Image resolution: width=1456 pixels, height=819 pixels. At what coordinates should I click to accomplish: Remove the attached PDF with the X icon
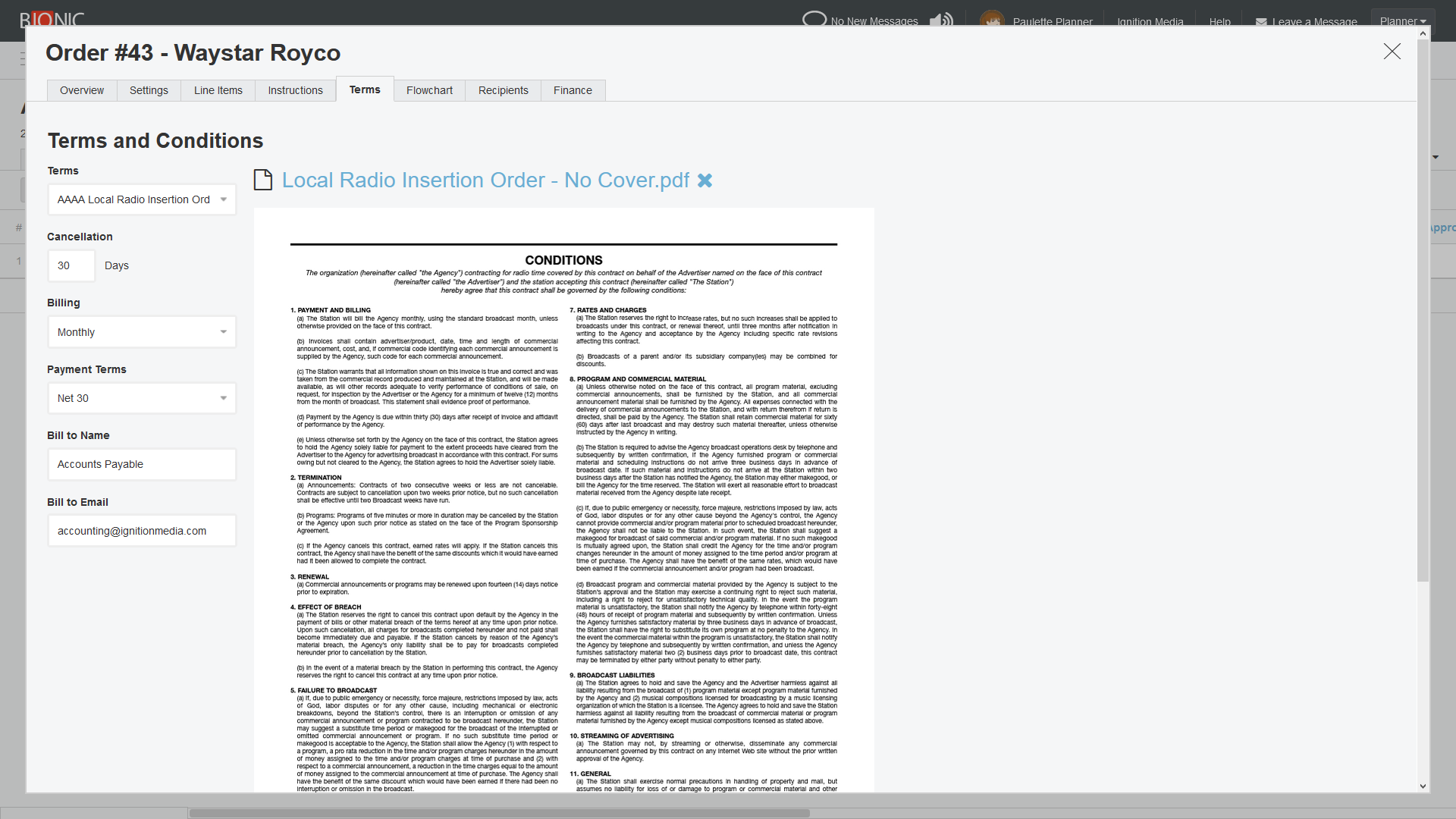click(x=704, y=180)
